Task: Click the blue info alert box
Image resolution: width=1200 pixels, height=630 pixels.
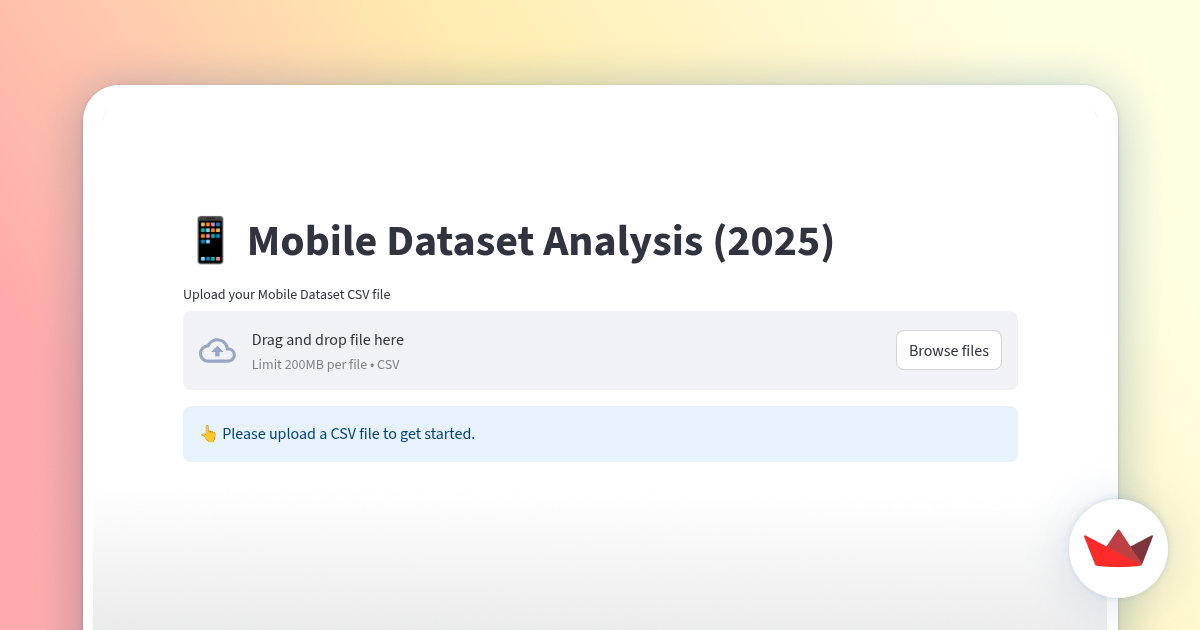Action: coord(600,434)
